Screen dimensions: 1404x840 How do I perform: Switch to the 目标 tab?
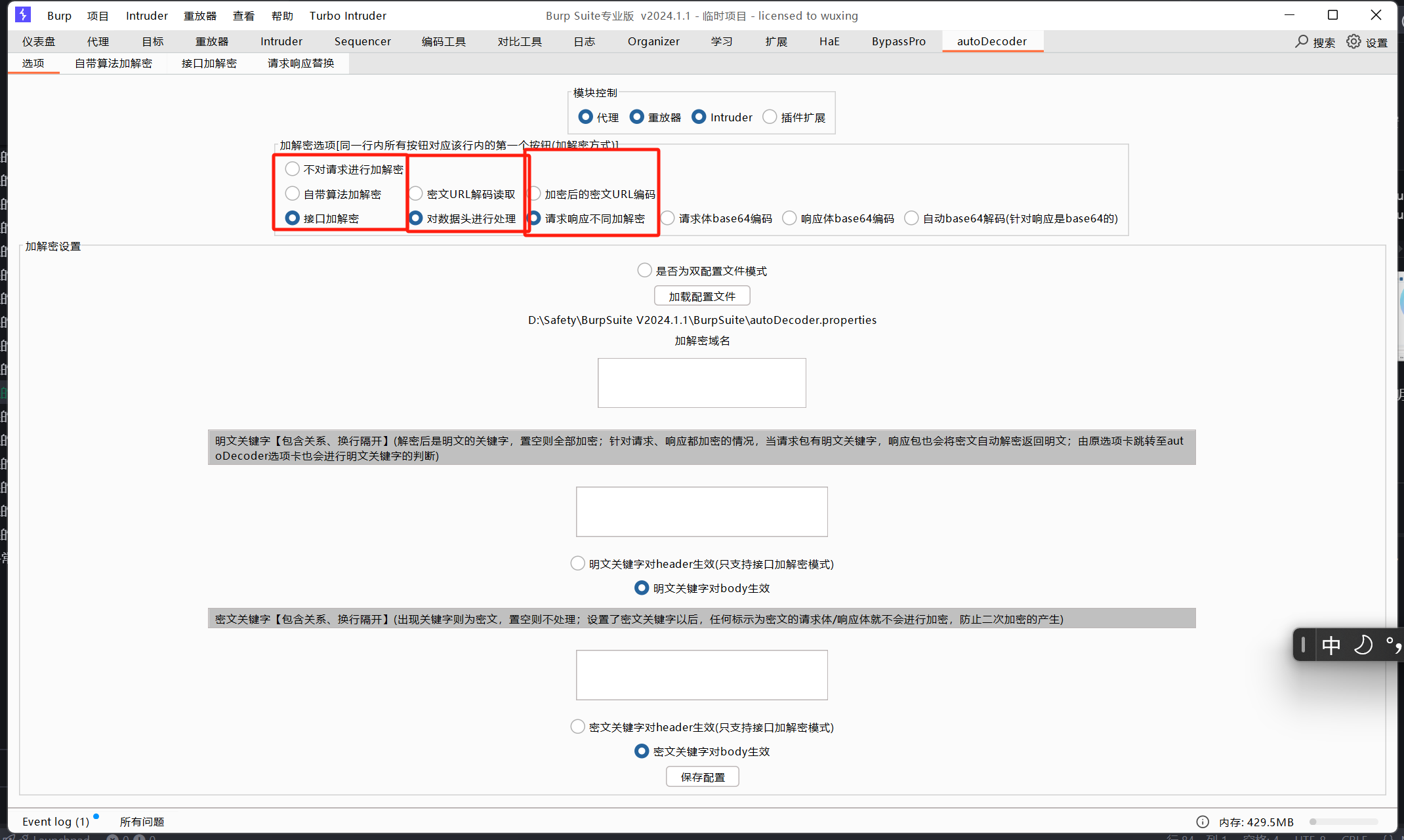153,41
